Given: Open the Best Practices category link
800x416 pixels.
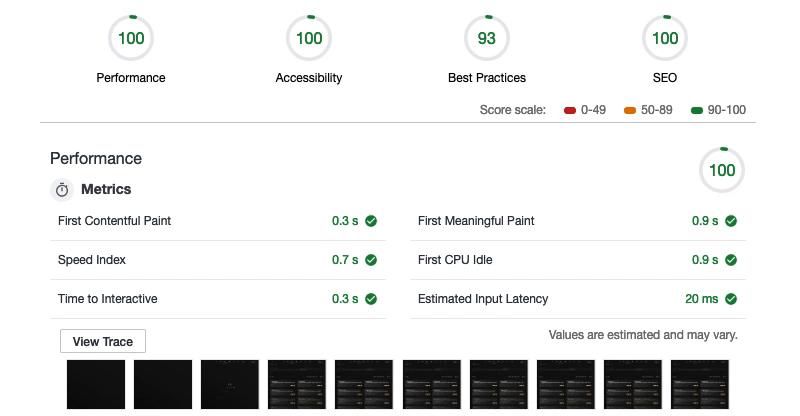Looking at the screenshot, I should (x=487, y=78).
